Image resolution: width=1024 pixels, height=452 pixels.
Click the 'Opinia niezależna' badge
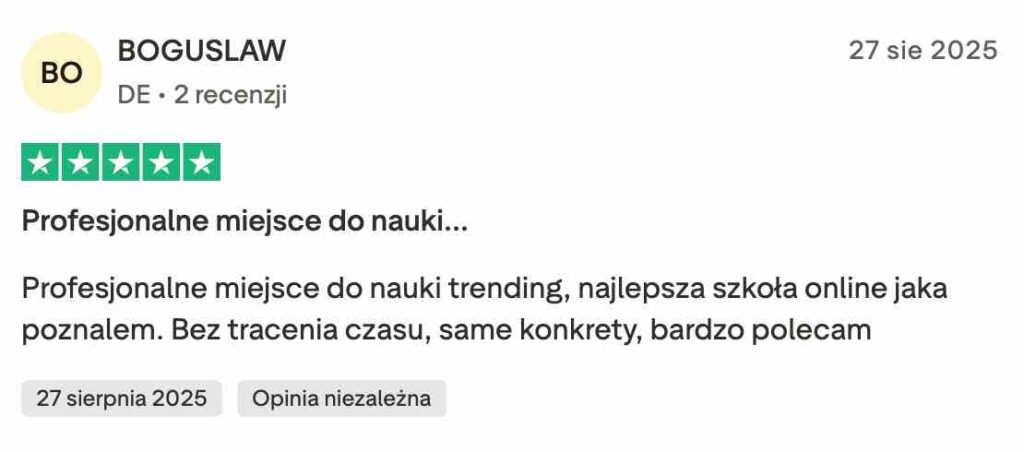(x=341, y=398)
